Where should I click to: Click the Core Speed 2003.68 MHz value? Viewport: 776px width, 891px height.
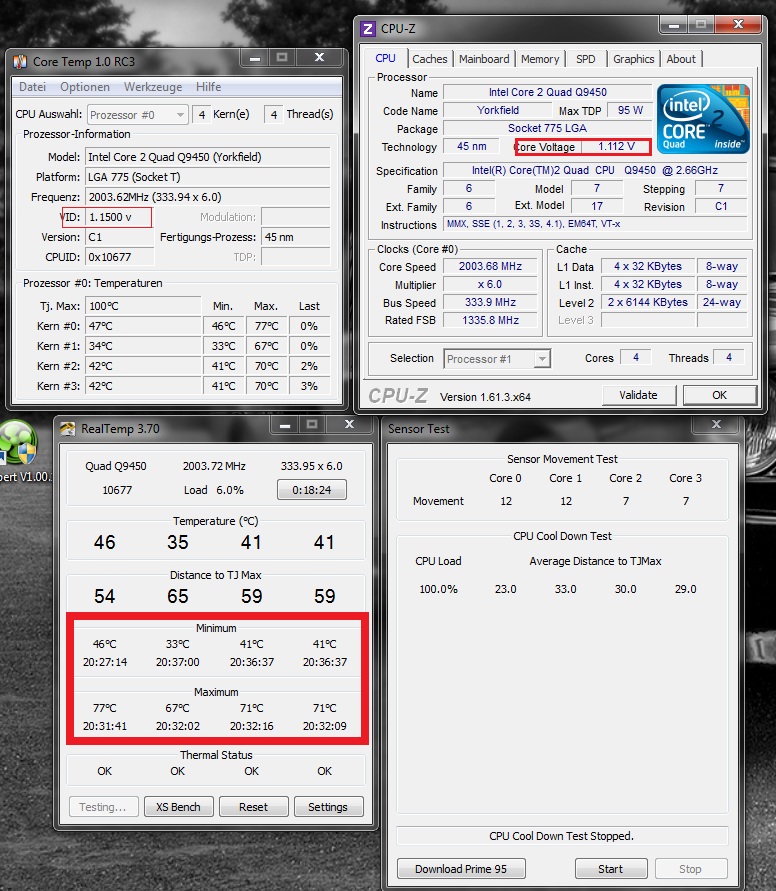[x=490, y=267]
